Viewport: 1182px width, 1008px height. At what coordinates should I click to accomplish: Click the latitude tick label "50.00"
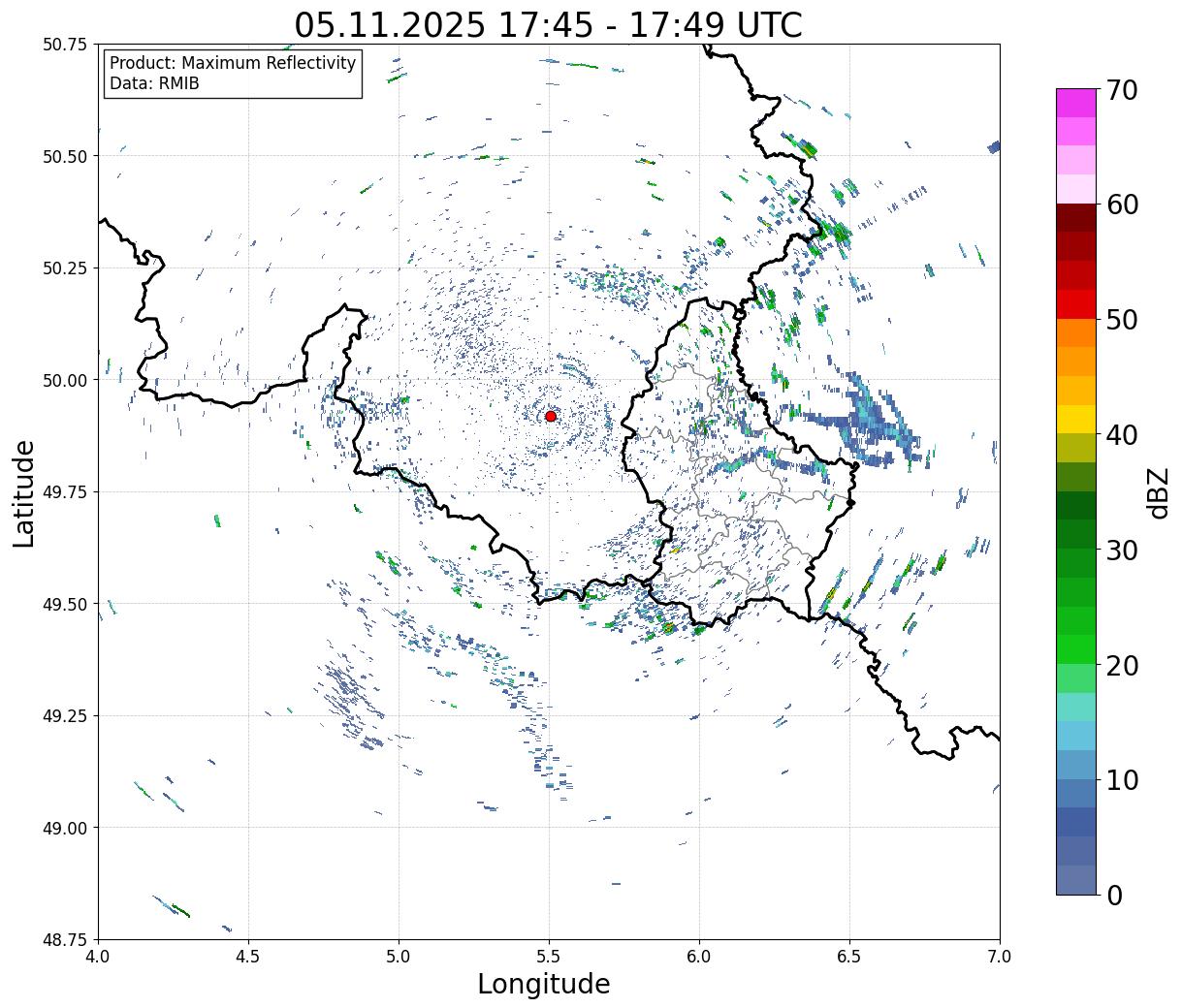pos(64,380)
